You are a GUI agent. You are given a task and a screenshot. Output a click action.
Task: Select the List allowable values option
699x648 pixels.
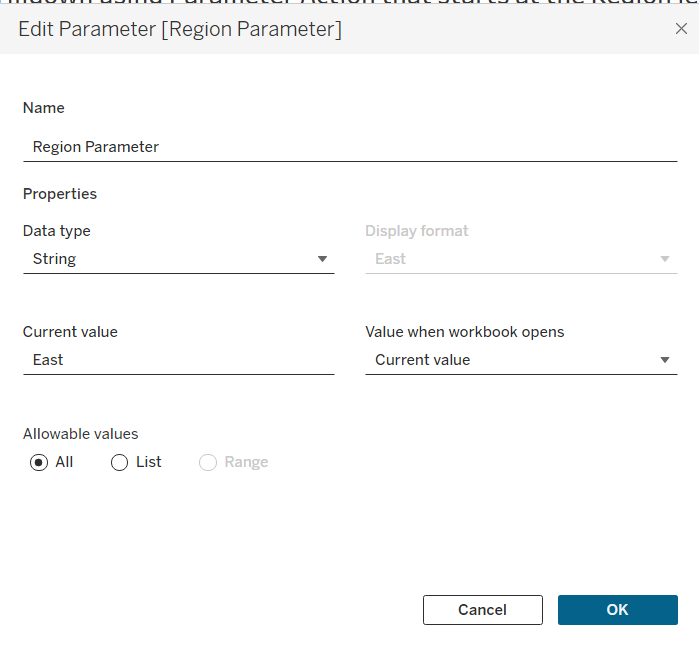[120, 463]
